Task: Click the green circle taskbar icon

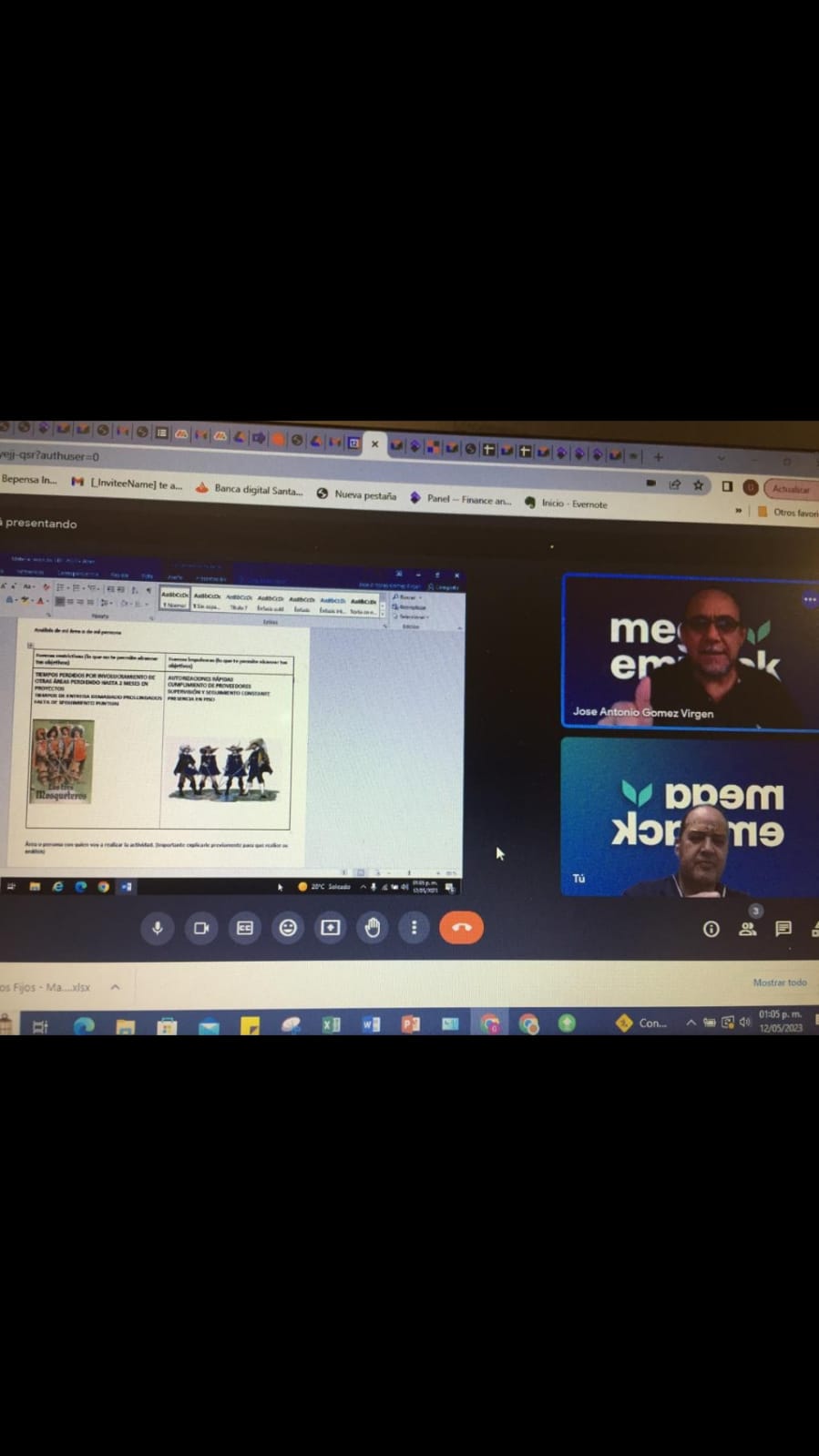Action: [567, 1023]
